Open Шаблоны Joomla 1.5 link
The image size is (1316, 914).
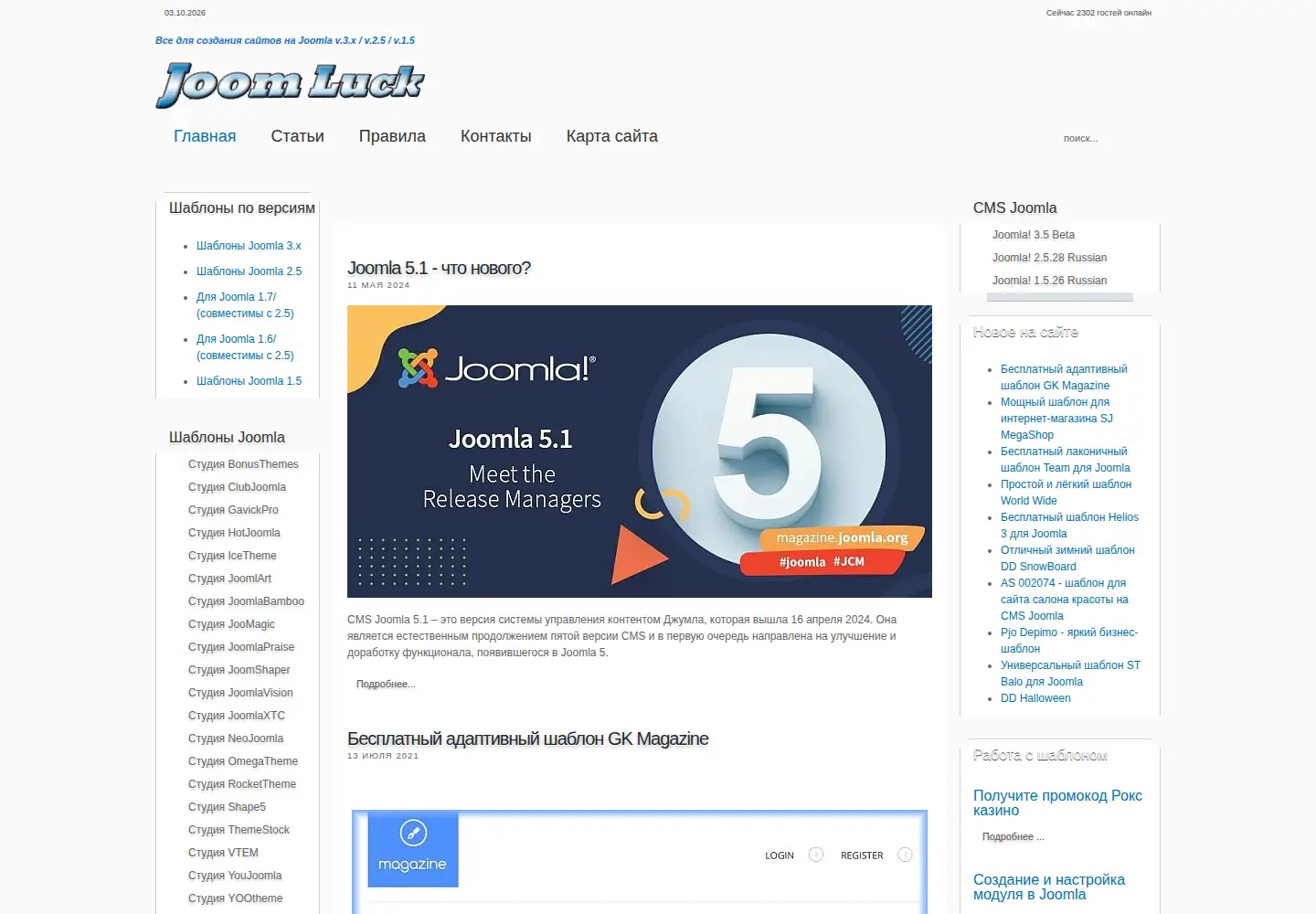coord(249,381)
